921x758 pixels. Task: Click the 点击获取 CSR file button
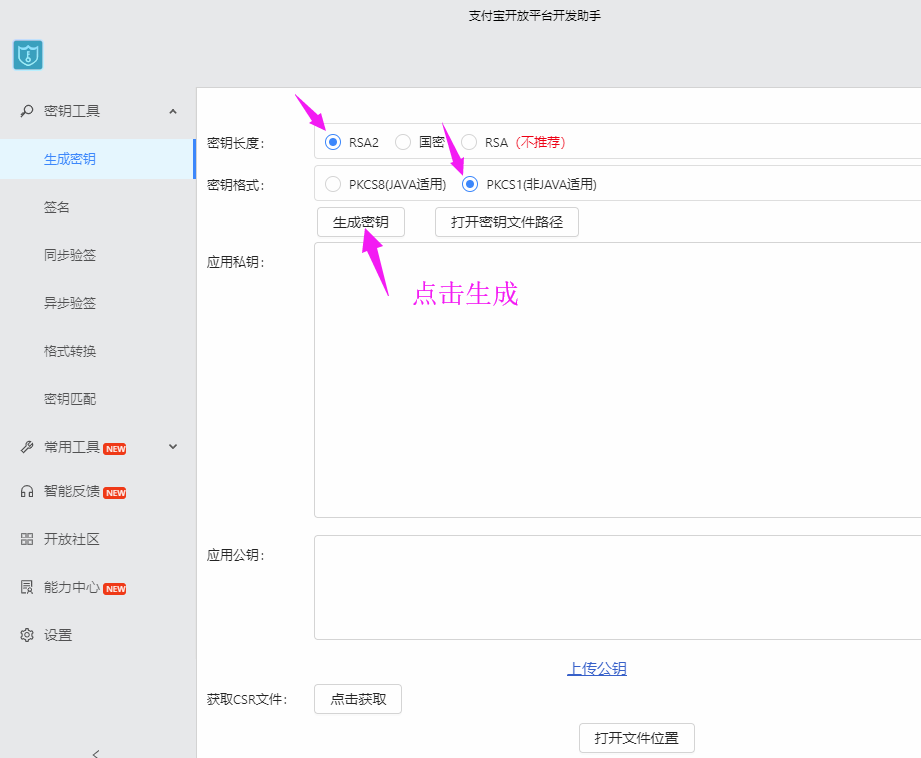point(358,699)
